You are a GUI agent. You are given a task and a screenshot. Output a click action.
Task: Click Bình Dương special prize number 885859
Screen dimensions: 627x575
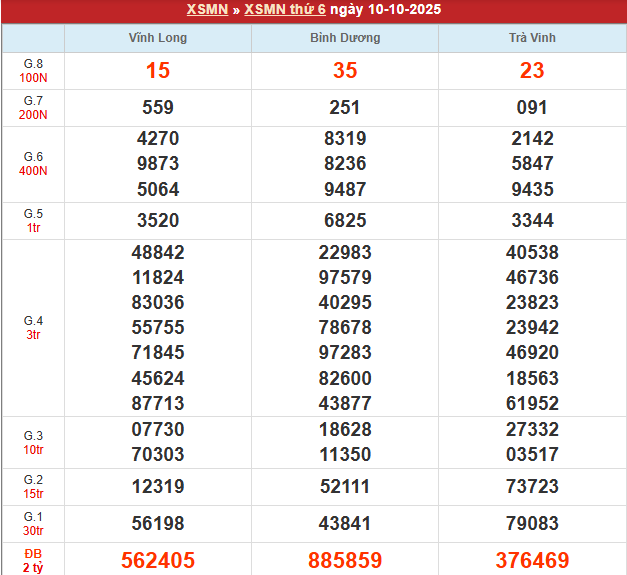point(345,561)
